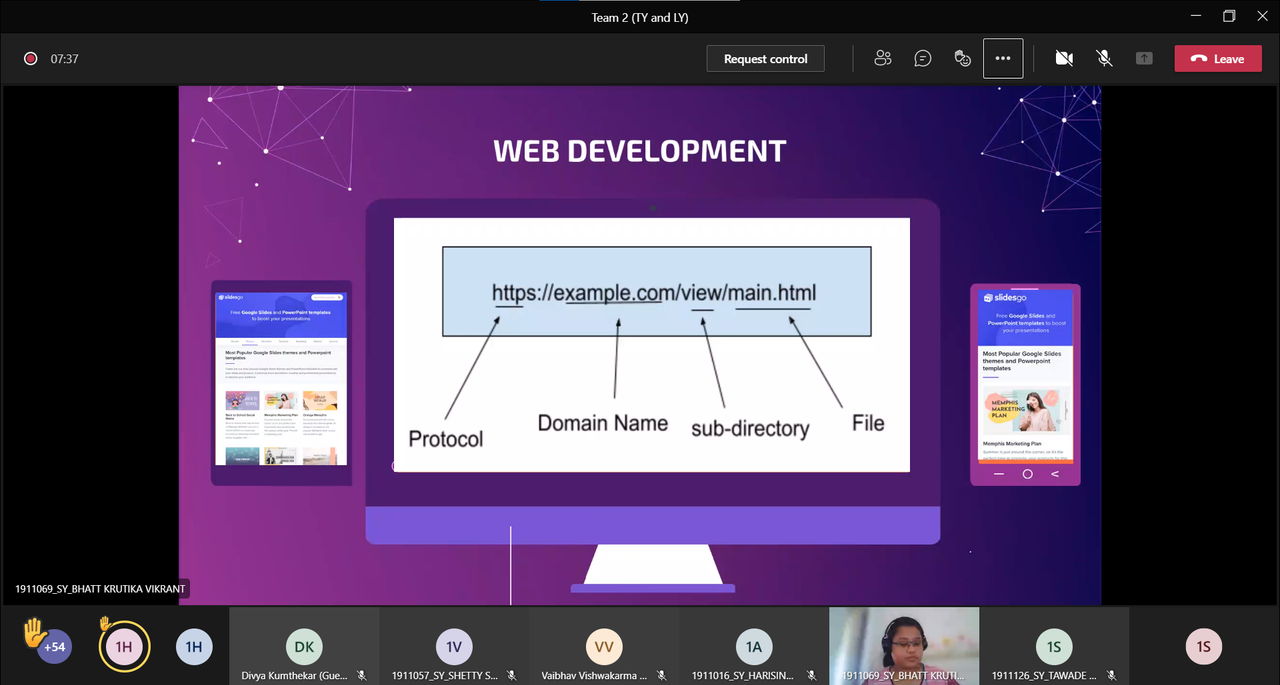Open the meeting chat panel
The width and height of the screenshot is (1280, 685).
click(x=923, y=59)
